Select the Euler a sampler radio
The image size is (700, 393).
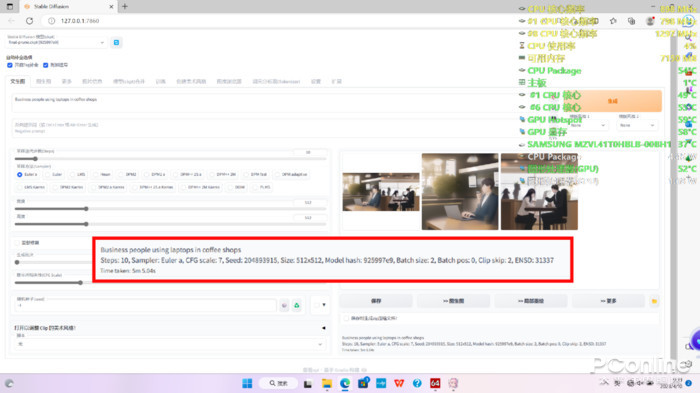click(x=20, y=175)
